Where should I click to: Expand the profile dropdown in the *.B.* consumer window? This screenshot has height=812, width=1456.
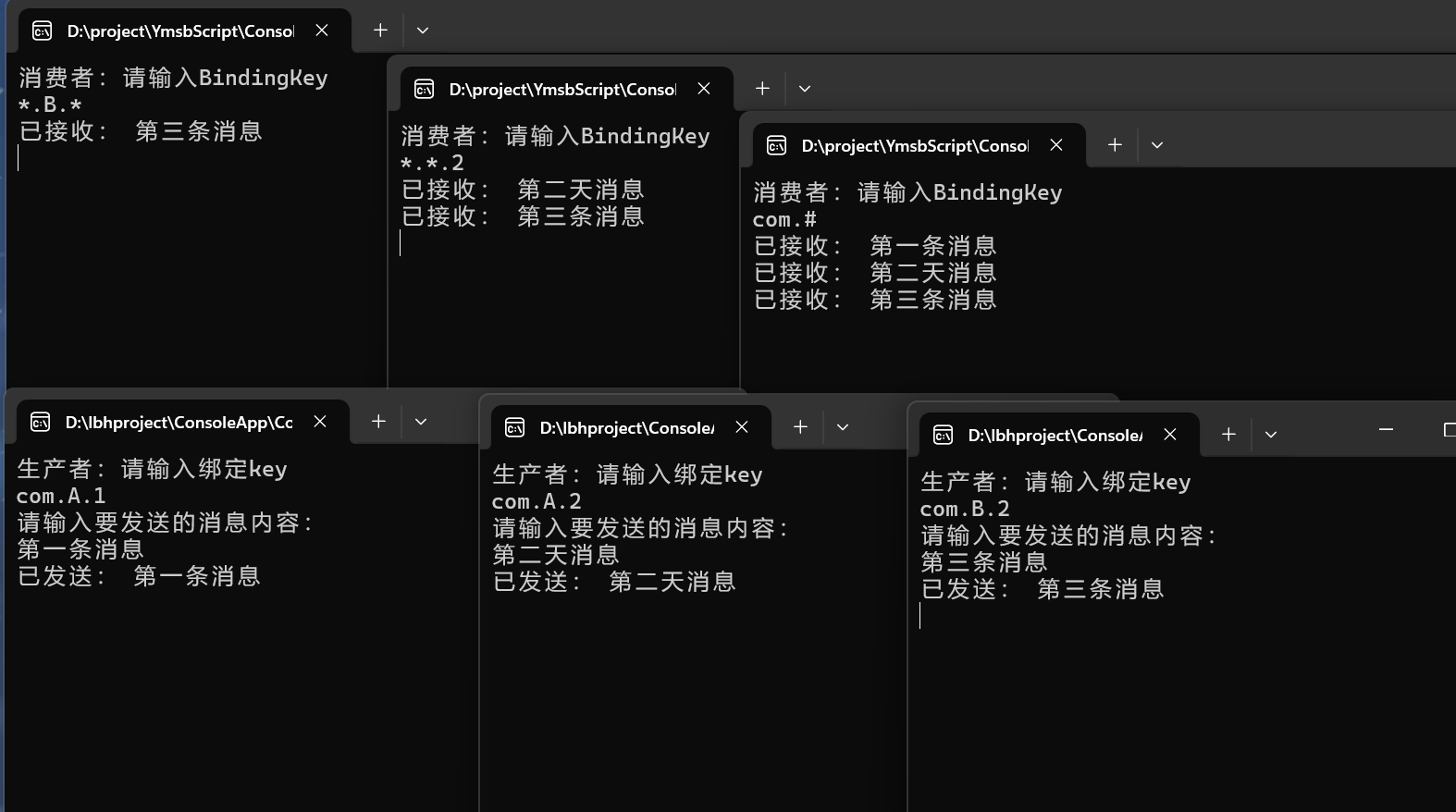click(x=423, y=31)
